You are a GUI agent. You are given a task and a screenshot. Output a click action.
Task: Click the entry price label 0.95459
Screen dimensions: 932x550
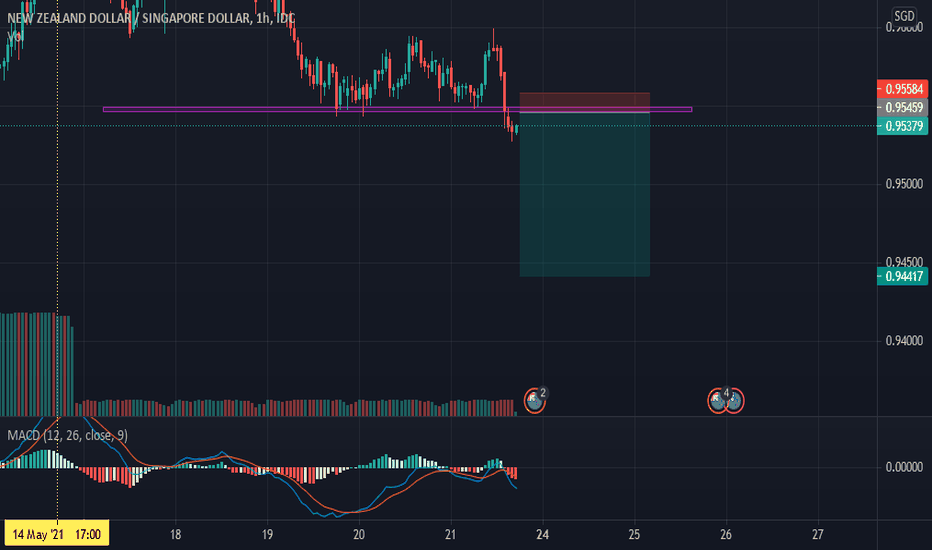click(x=902, y=108)
